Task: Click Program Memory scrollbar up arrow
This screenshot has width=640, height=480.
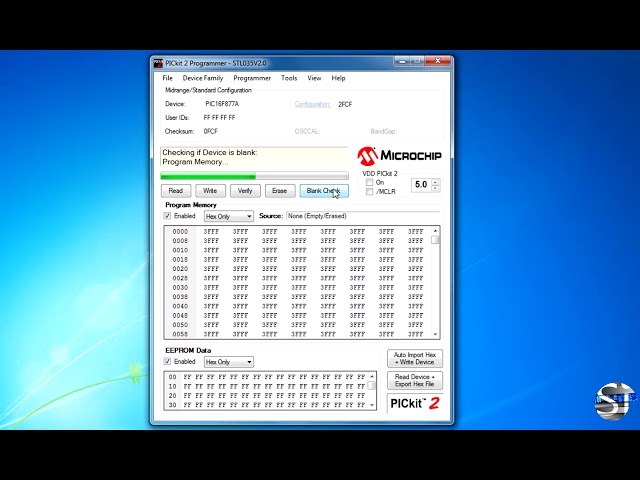Action: point(436,231)
